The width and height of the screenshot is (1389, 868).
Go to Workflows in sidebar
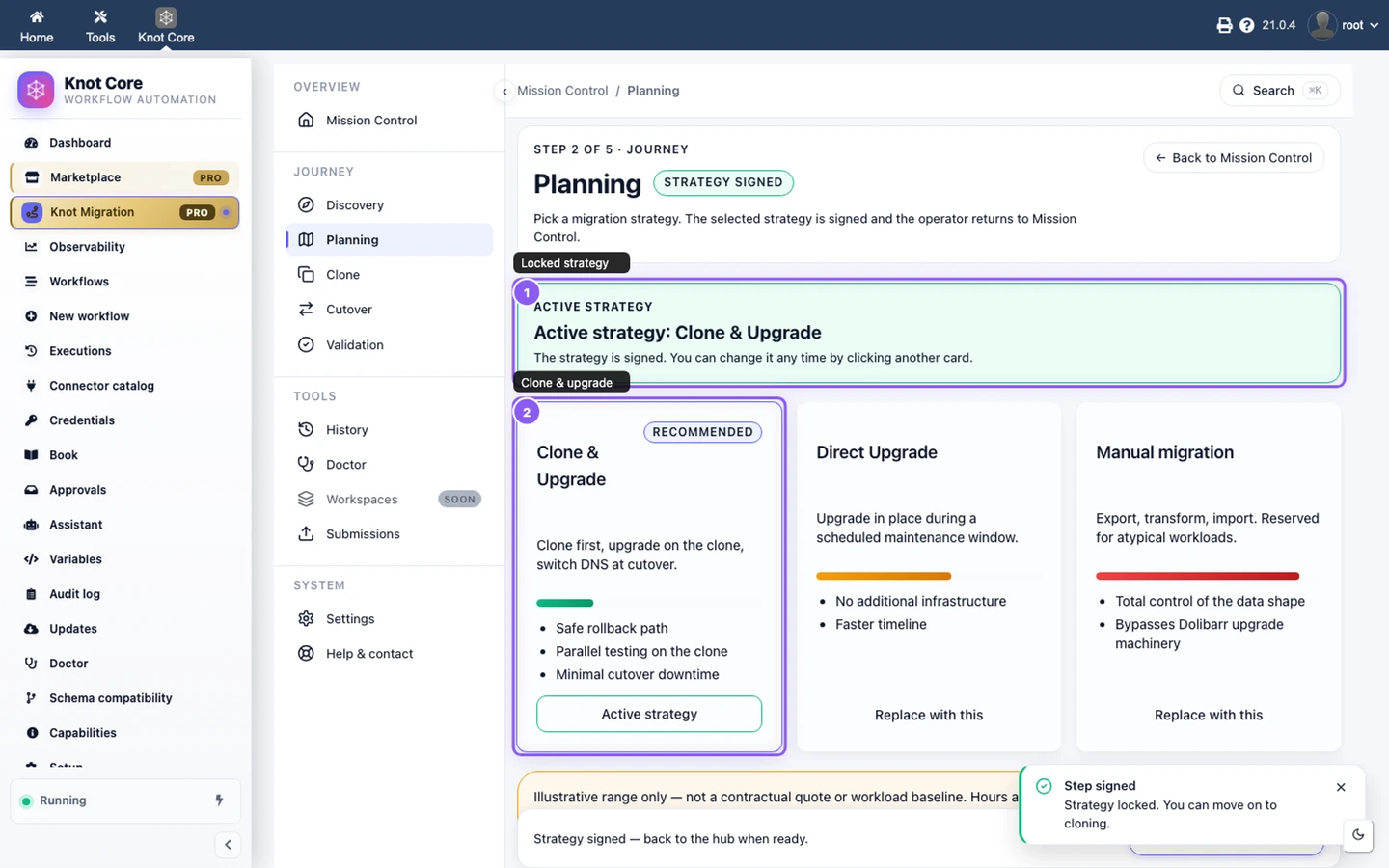(x=125, y=282)
